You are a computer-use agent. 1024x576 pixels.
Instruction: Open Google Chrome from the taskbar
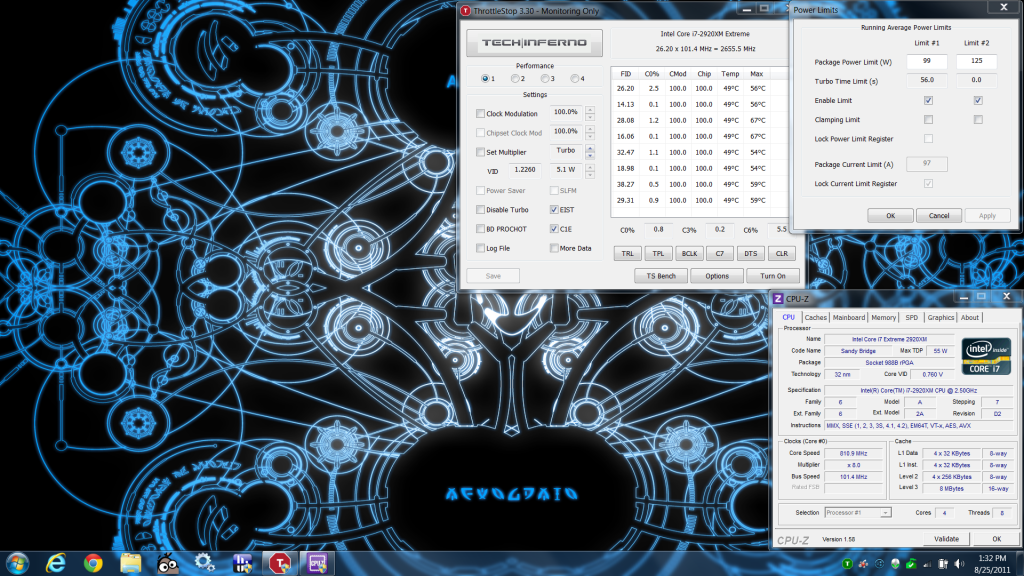(93, 563)
